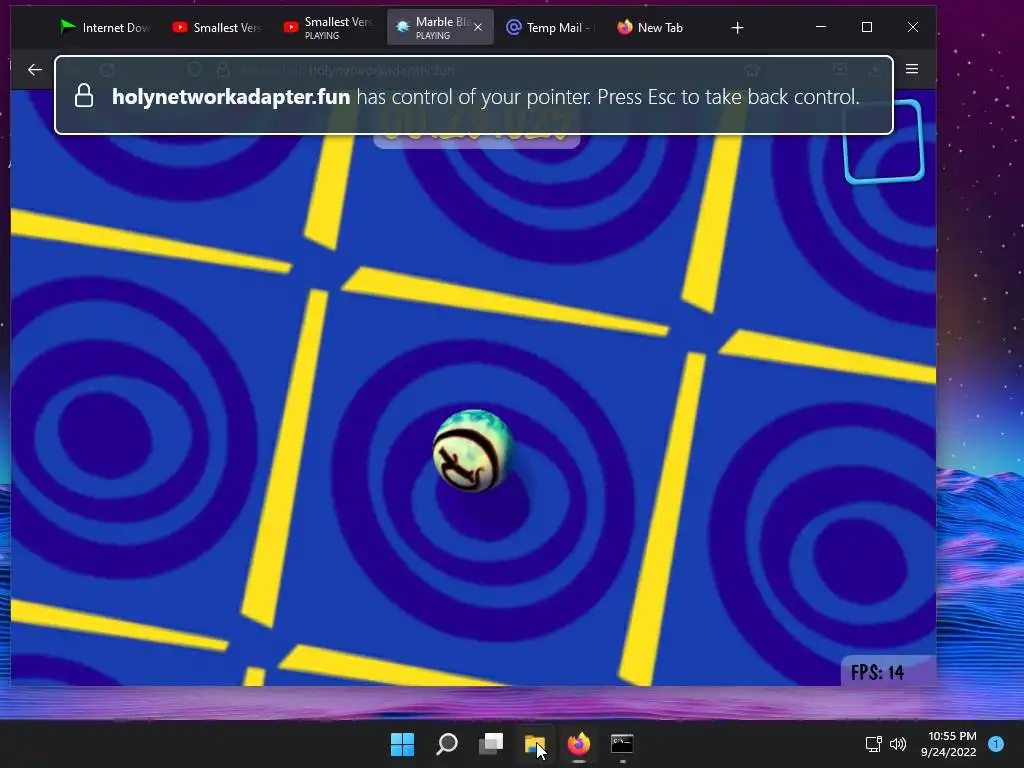
Task: Click the blue square powerup box
Action: tap(884, 141)
